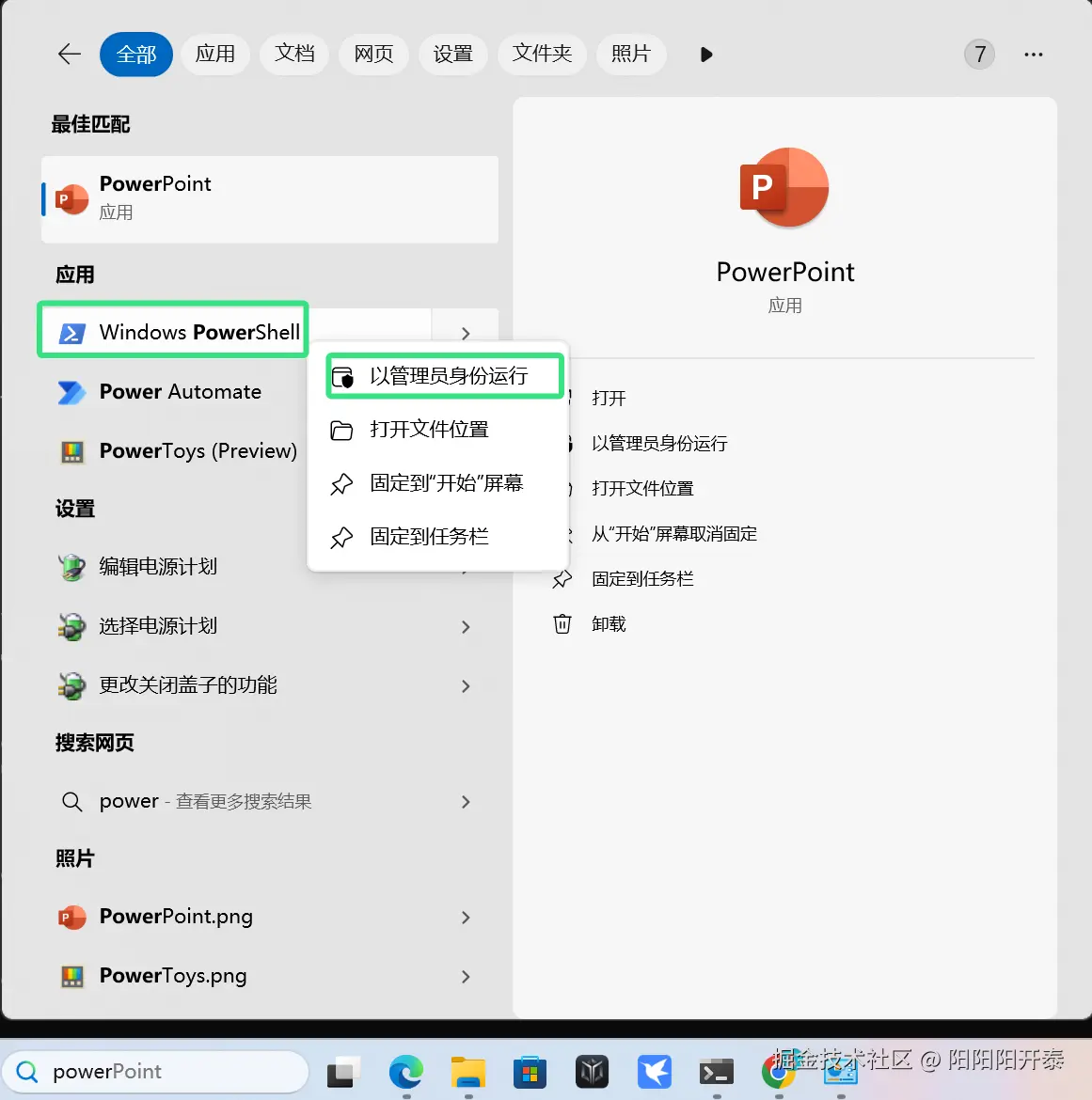Click the PowerToys.png file icon
The image size is (1092, 1100).
point(71,977)
